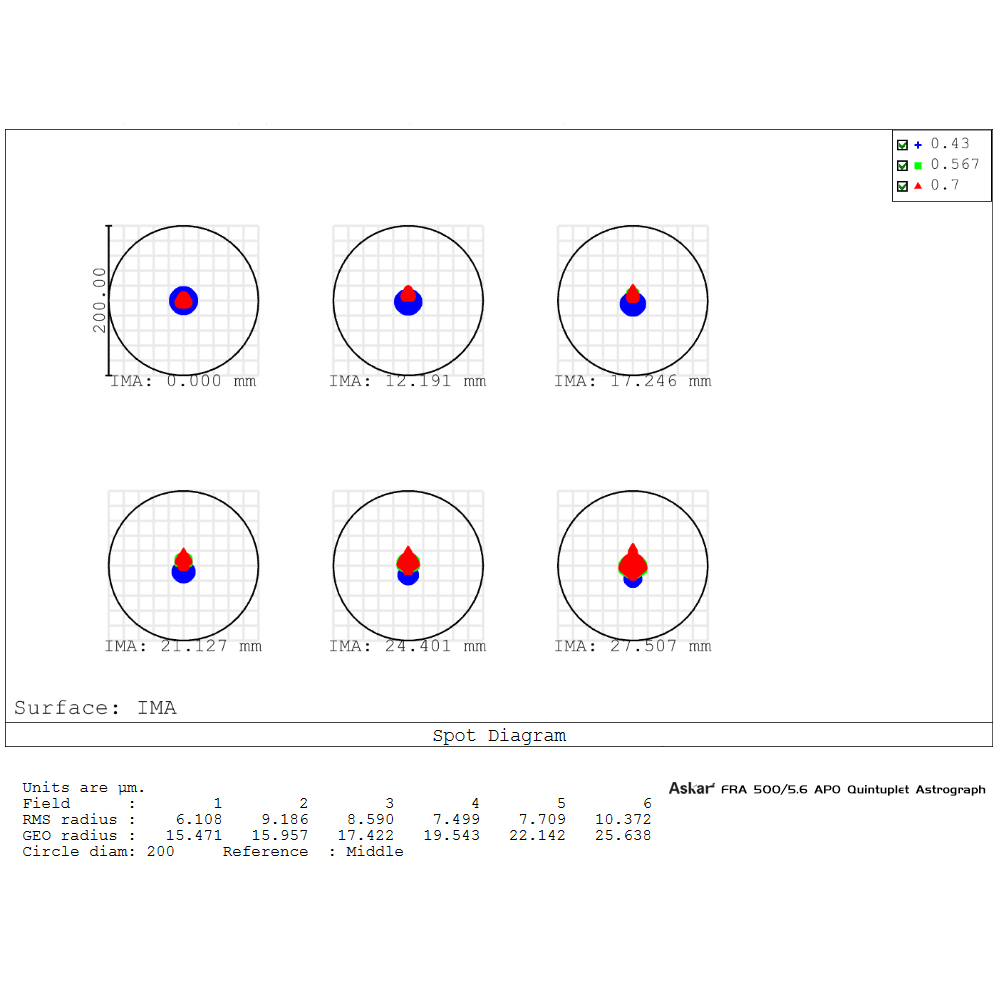Select the spot at IMA 21.127 mm
The image size is (1000, 1000).
pos(183,566)
